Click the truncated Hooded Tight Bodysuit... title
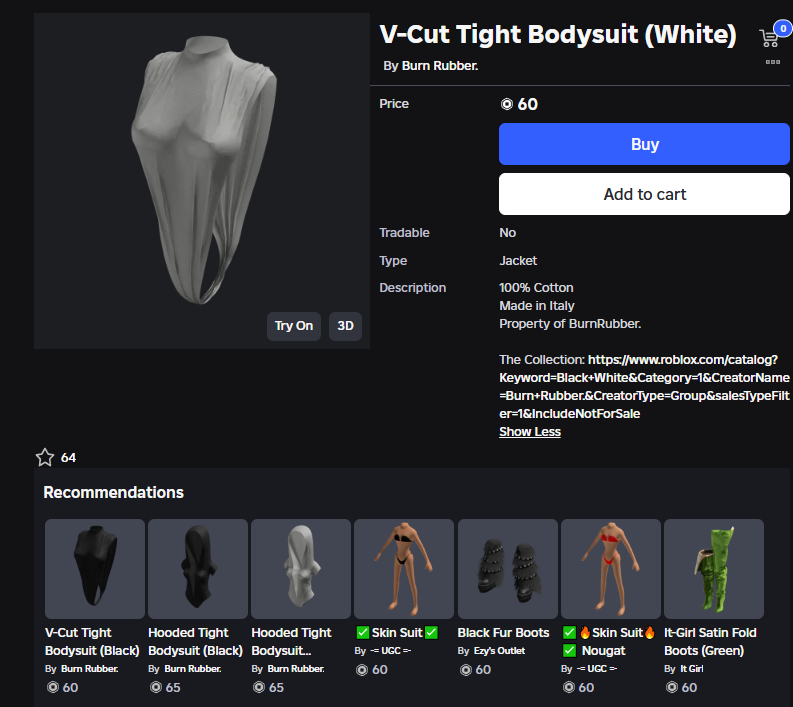 (291, 641)
